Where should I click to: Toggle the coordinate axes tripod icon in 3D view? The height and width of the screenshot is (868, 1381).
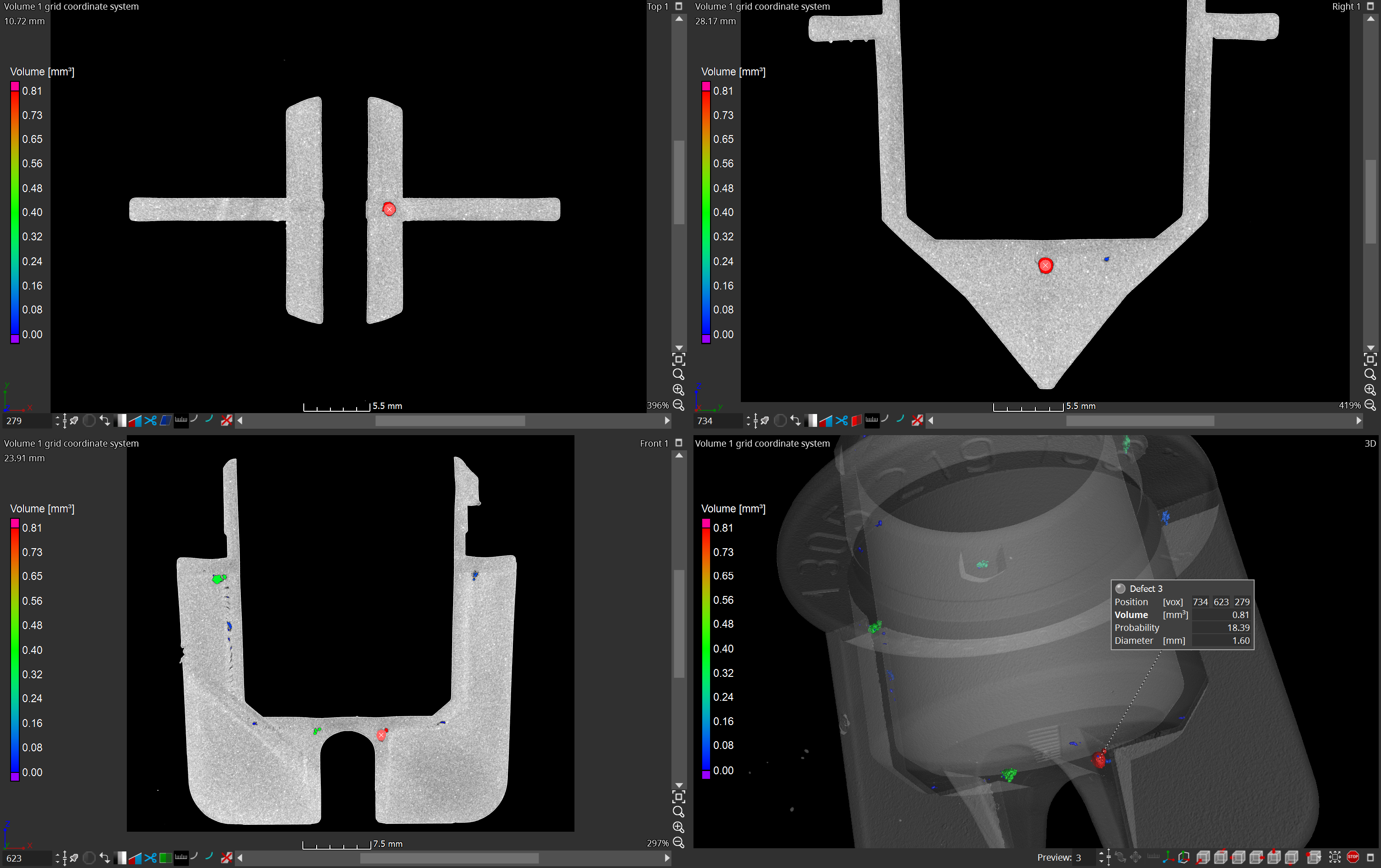click(1168, 857)
